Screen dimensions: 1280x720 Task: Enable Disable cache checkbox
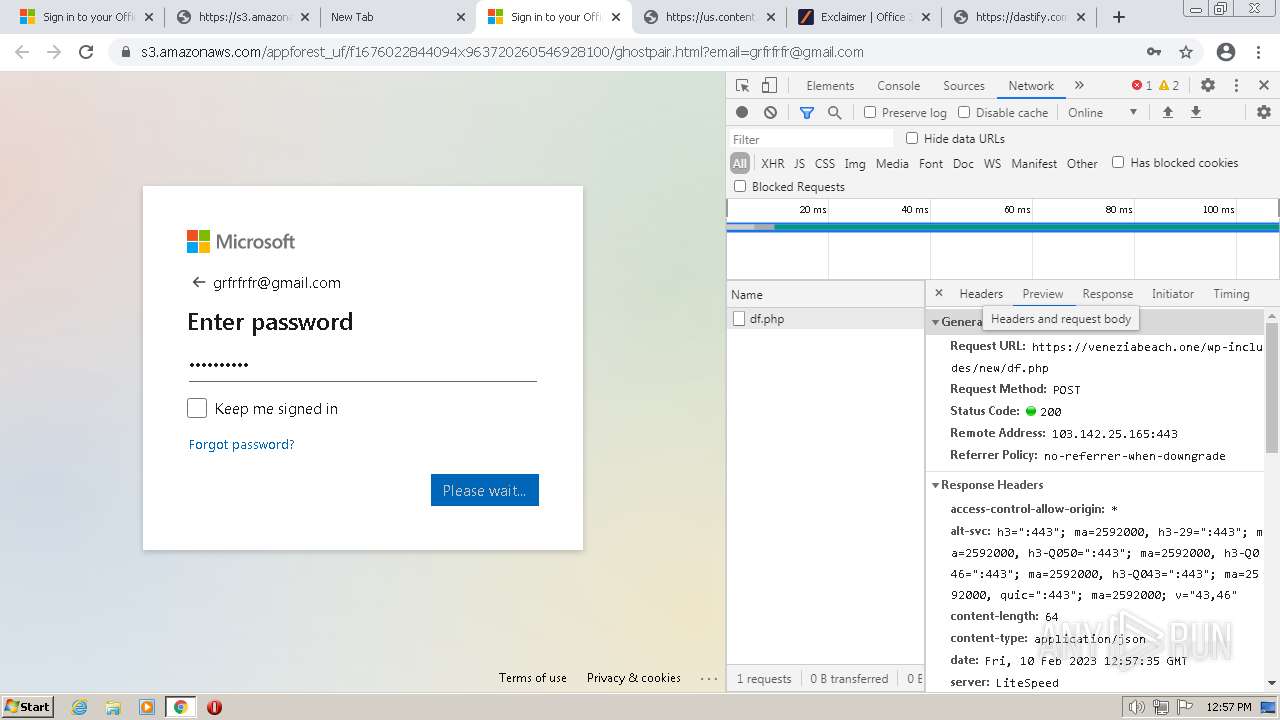coord(964,113)
